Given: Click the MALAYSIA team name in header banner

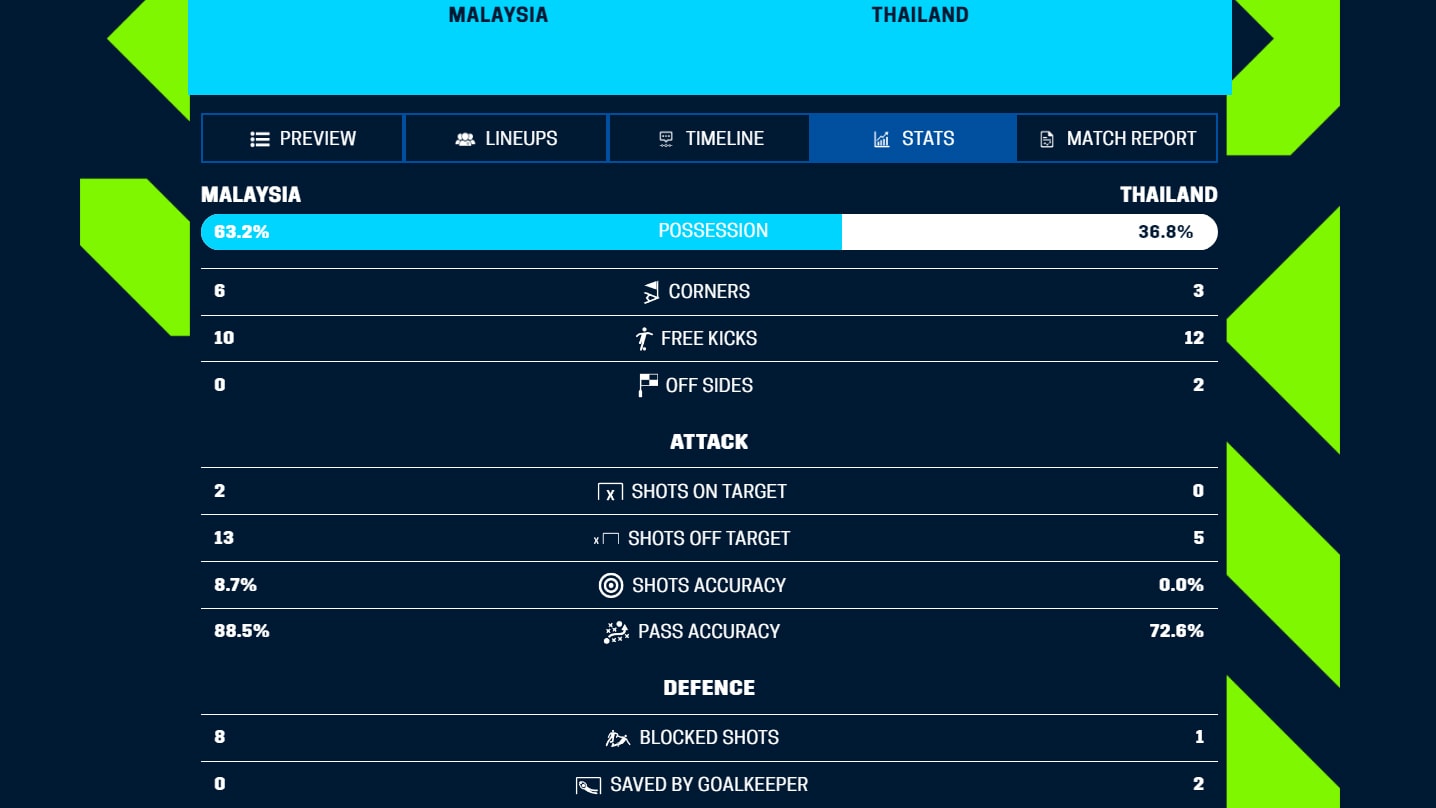Looking at the screenshot, I should point(498,15).
